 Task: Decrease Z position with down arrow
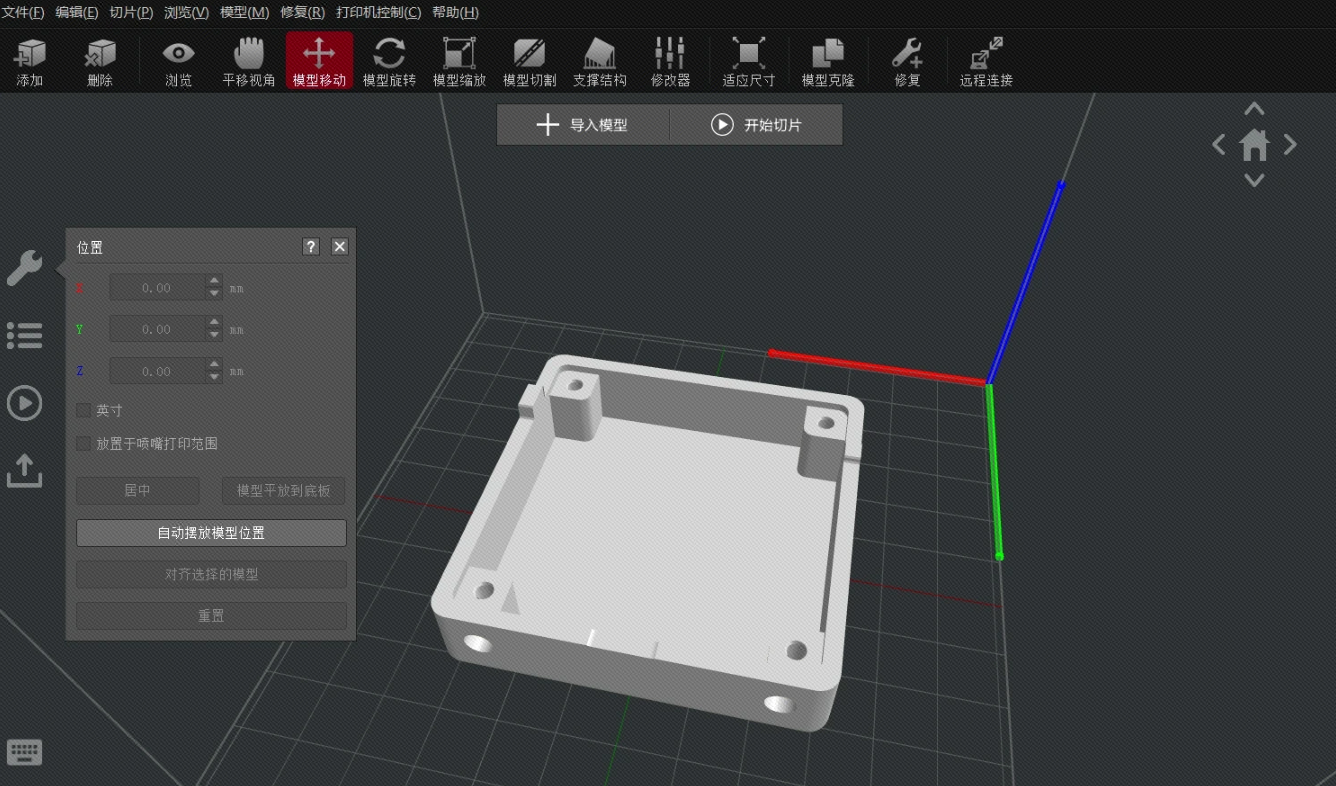[214, 377]
